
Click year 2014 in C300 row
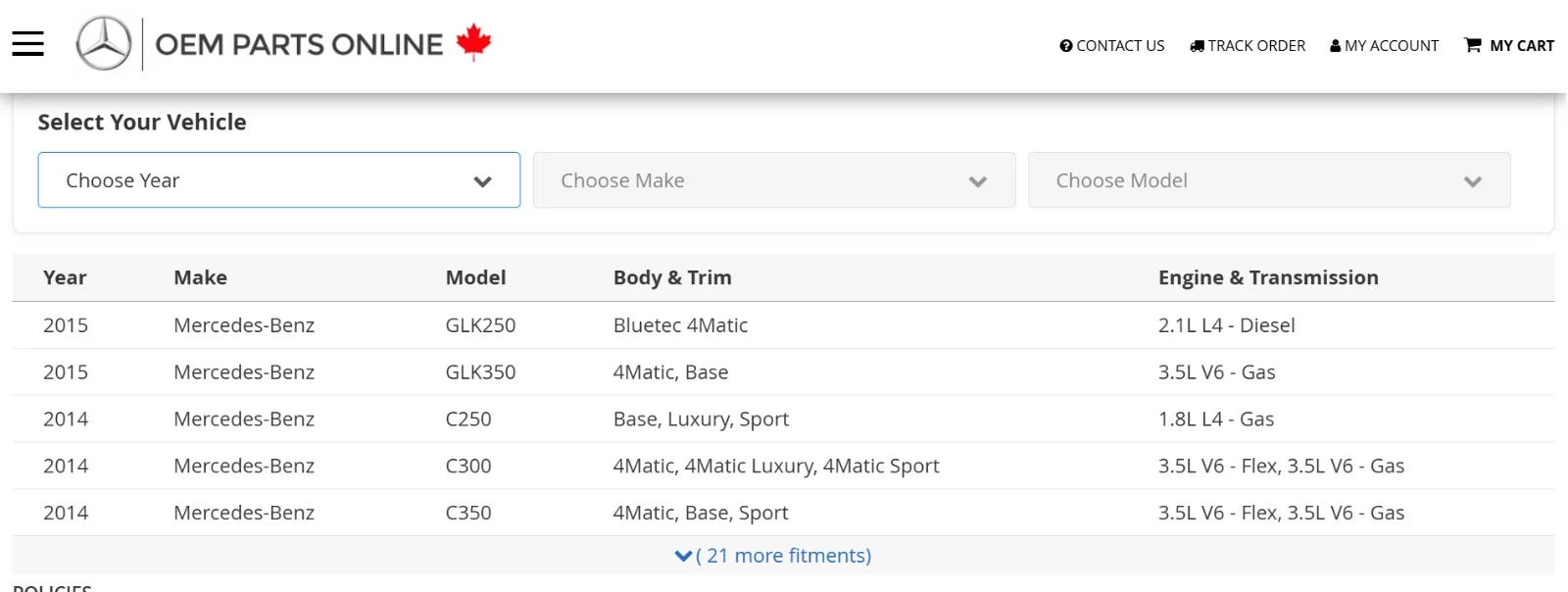(66, 467)
